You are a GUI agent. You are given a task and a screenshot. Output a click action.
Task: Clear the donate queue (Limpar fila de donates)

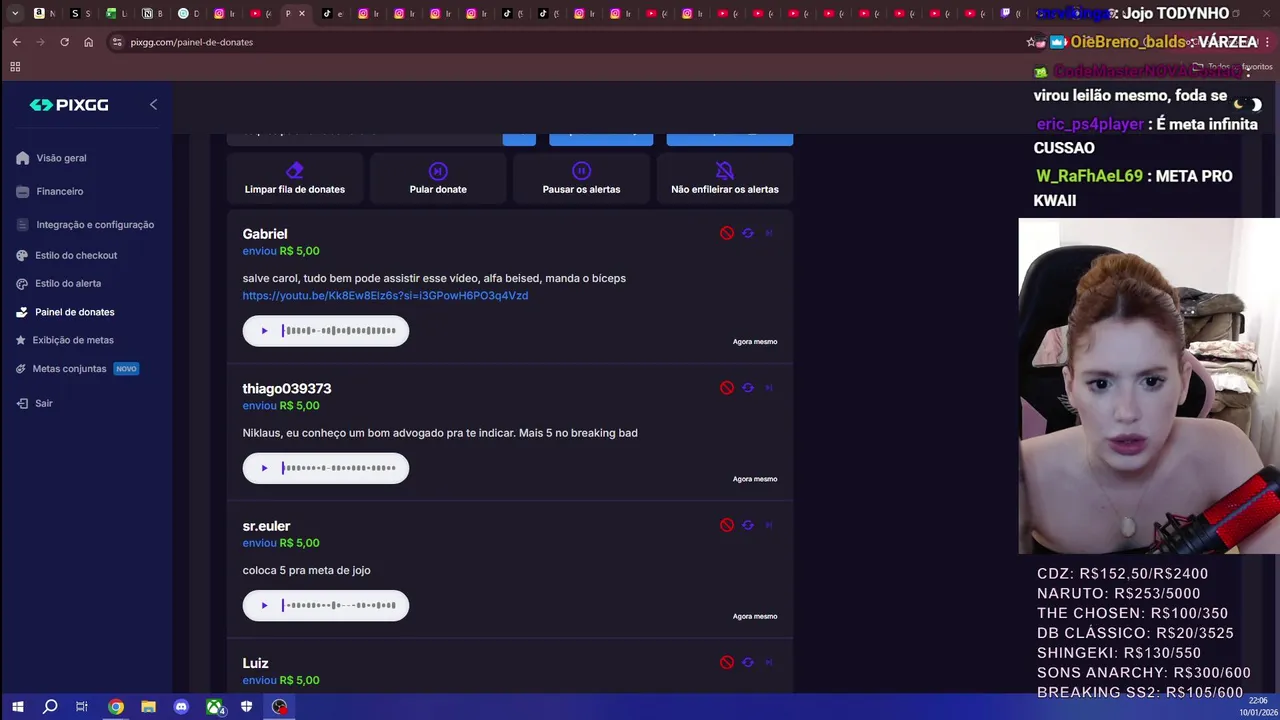pyautogui.click(x=295, y=179)
